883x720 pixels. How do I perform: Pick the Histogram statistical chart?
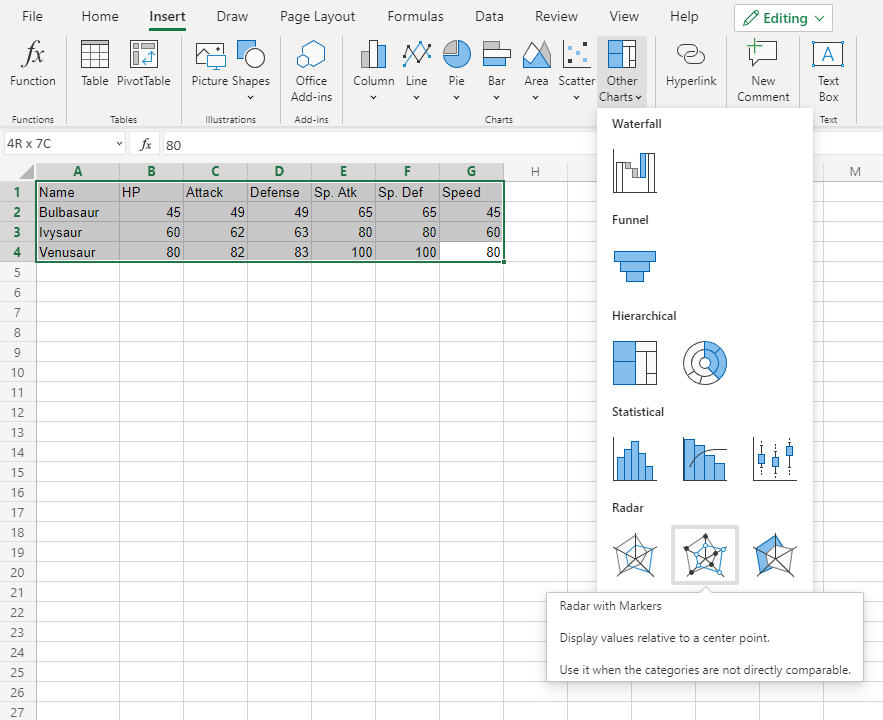click(634, 460)
